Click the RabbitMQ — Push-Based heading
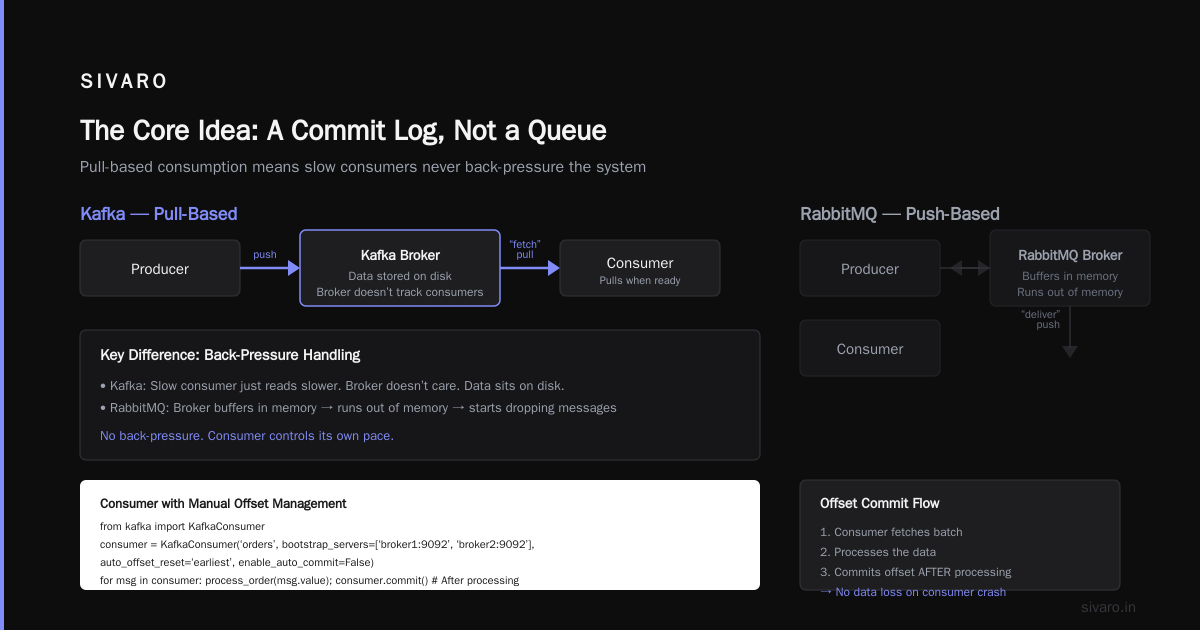Viewport: 1200px width, 630px height. click(900, 214)
